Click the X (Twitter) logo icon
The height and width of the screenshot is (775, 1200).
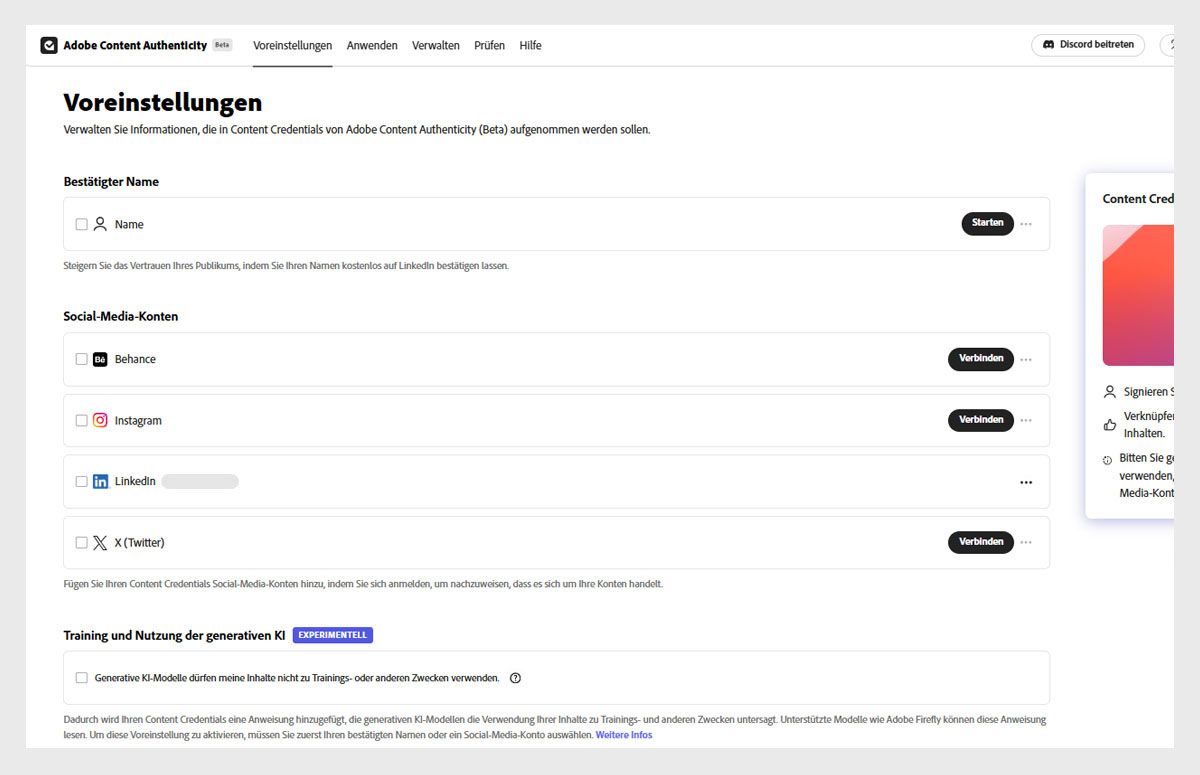click(100, 542)
